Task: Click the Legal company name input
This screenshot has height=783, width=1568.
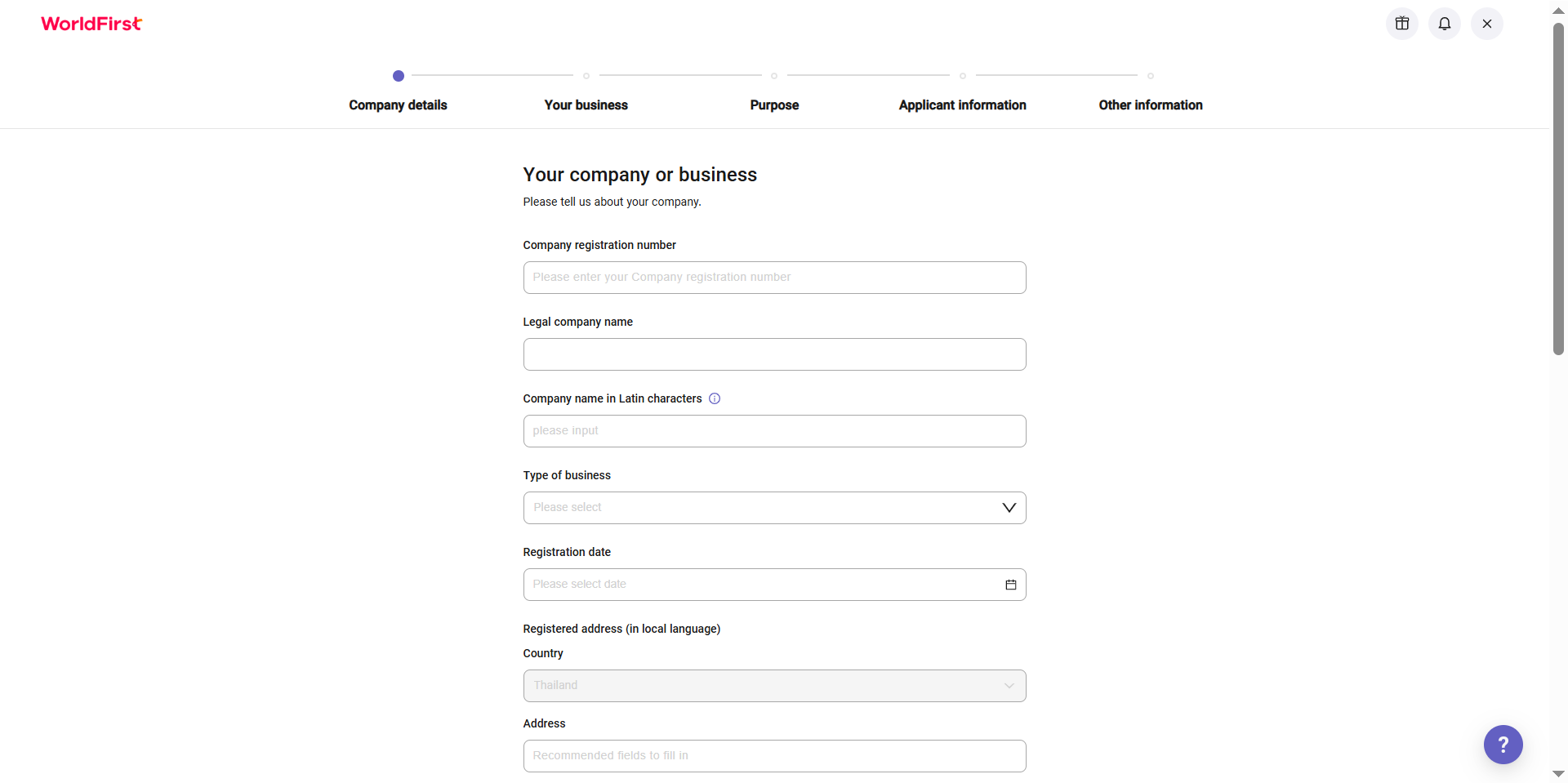Action: (774, 354)
